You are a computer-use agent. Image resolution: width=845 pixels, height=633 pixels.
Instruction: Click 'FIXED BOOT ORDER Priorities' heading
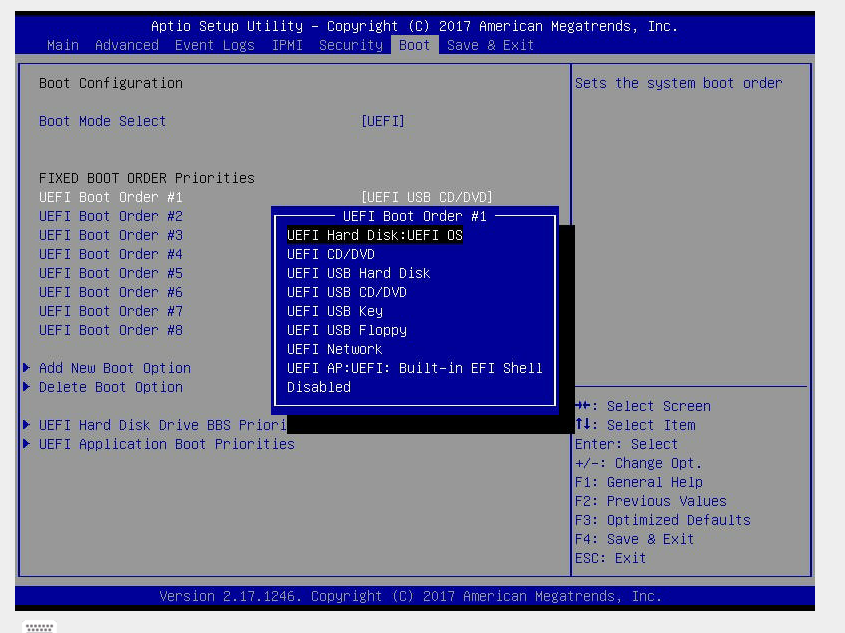[x=147, y=178]
